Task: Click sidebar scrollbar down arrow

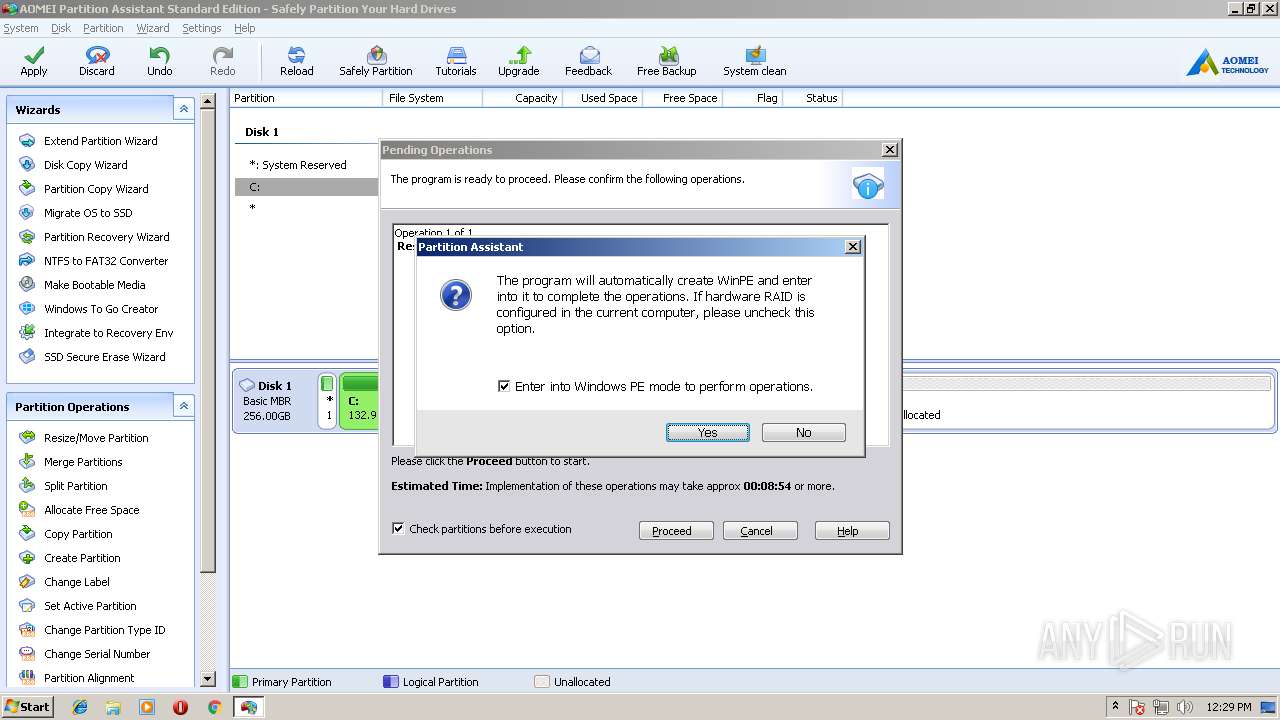Action: click(208, 679)
